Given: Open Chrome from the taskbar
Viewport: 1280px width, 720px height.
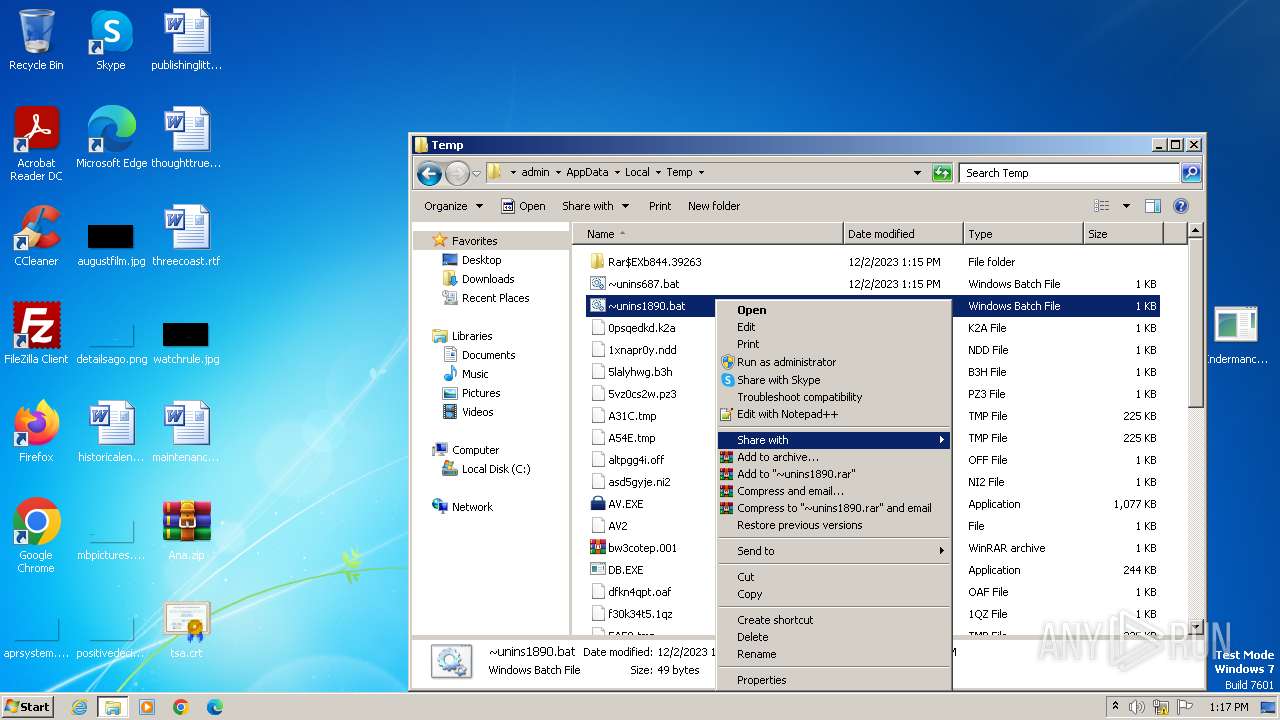Looking at the screenshot, I should (x=180, y=707).
